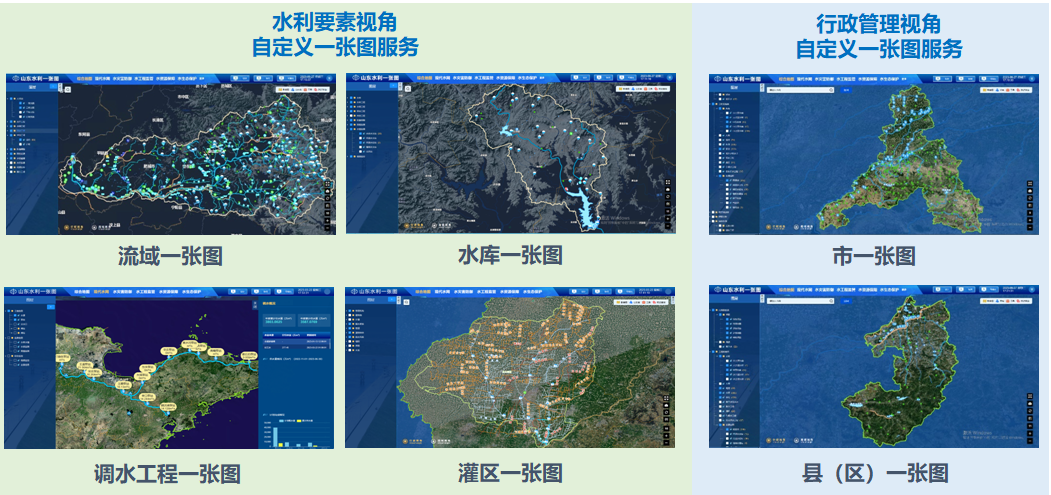Open the 县（区）一张图 screenshot thumbnail
Screen dimensions: 1051x495
(x=874, y=366)
